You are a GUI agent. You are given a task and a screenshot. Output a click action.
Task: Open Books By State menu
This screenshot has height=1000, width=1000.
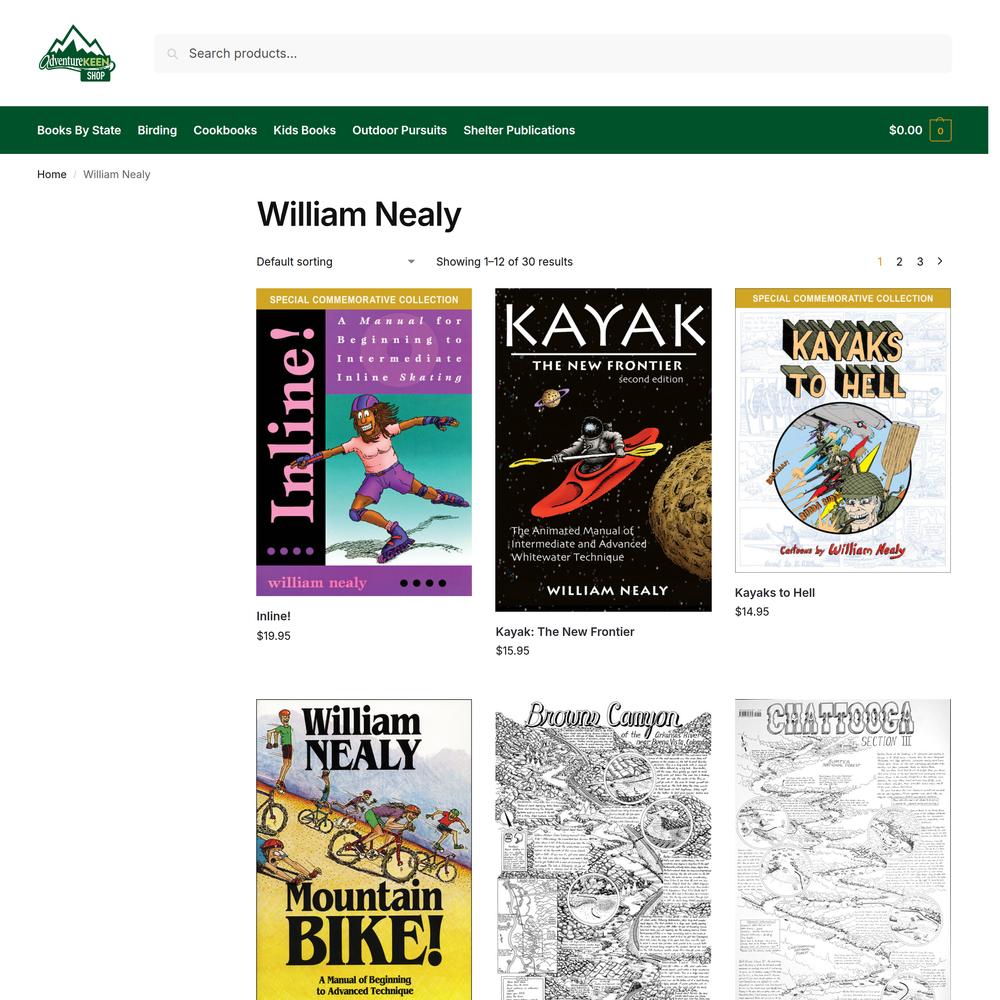79,130
